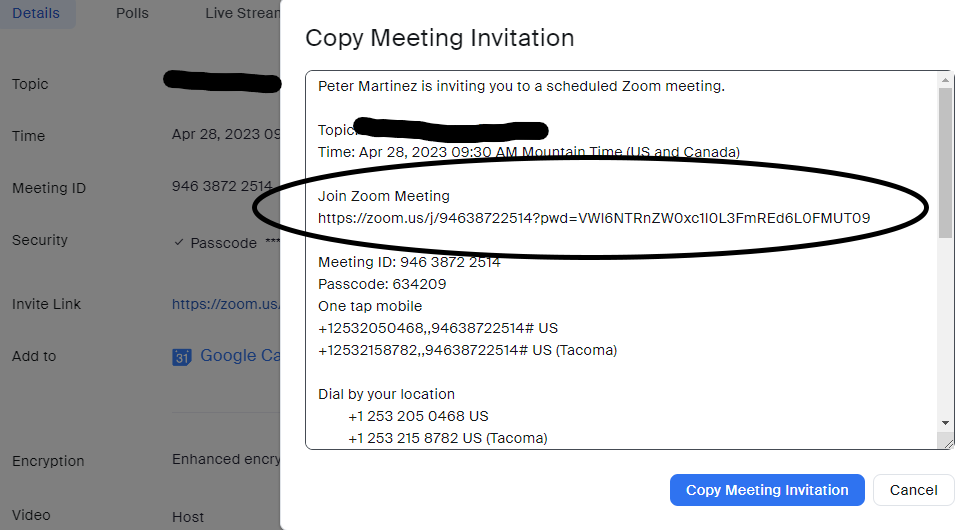Click the Passcode checkmark icon under Security
Viewport: 966px width, 530px height.
178,243
